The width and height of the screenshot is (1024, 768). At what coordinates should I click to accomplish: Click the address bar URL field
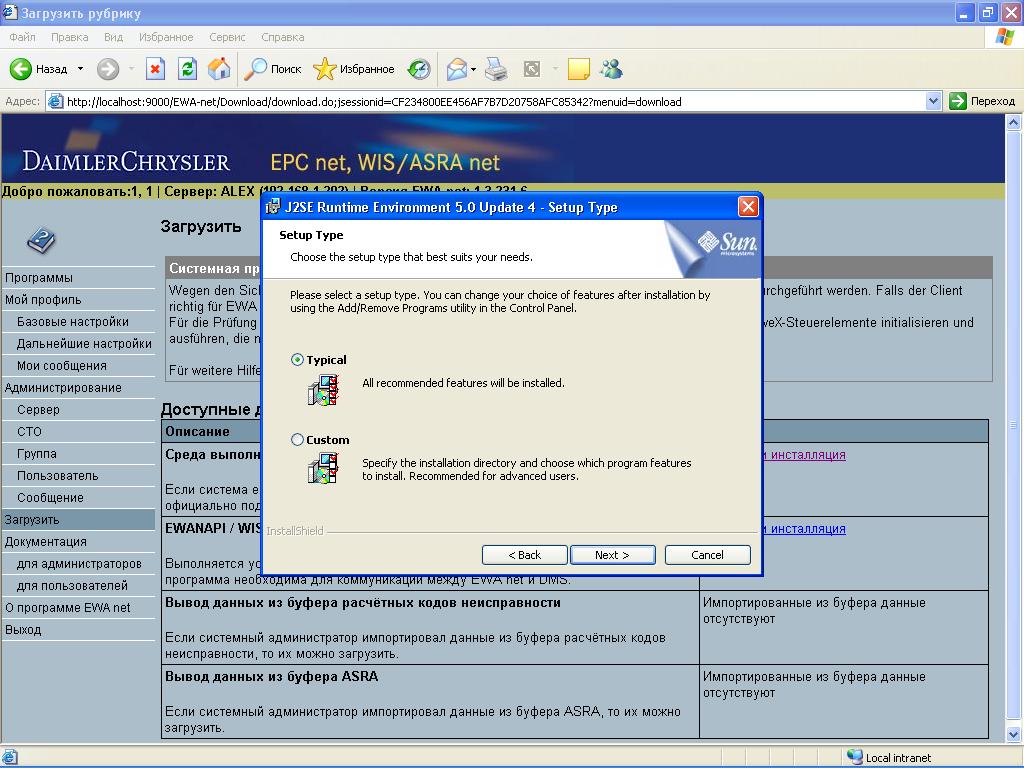[495, 102]
